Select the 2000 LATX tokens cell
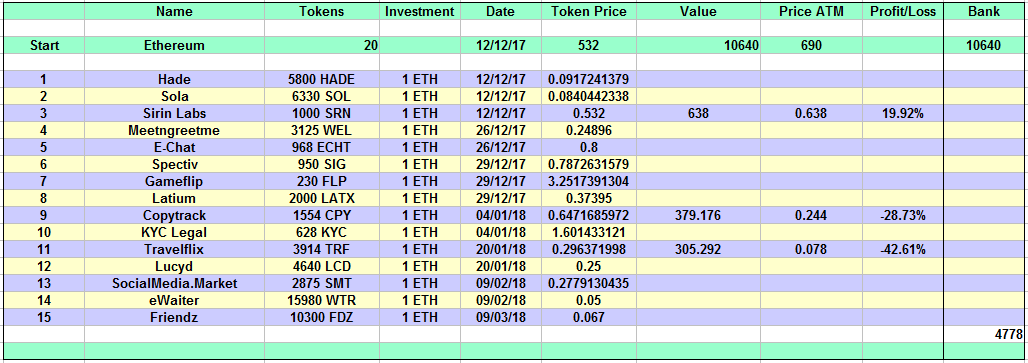This screenshot has height=363, width=1028. 322,198
